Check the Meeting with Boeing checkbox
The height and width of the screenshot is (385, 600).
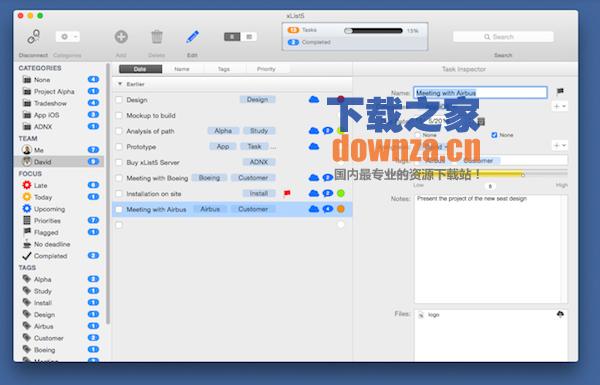pyautogui.click(x=119, y=178)
